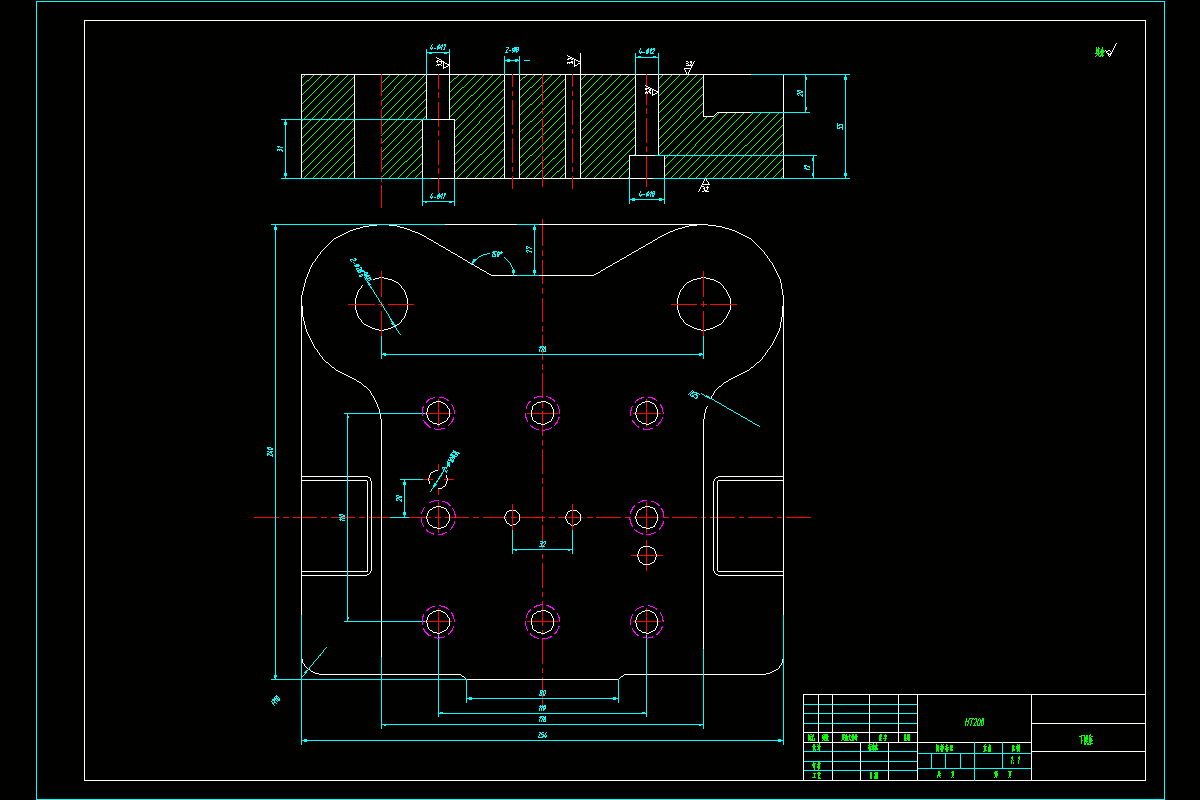Select the "4-Φ18" counterbore callout below section
1200x800 pixels.
coord(647,194)
